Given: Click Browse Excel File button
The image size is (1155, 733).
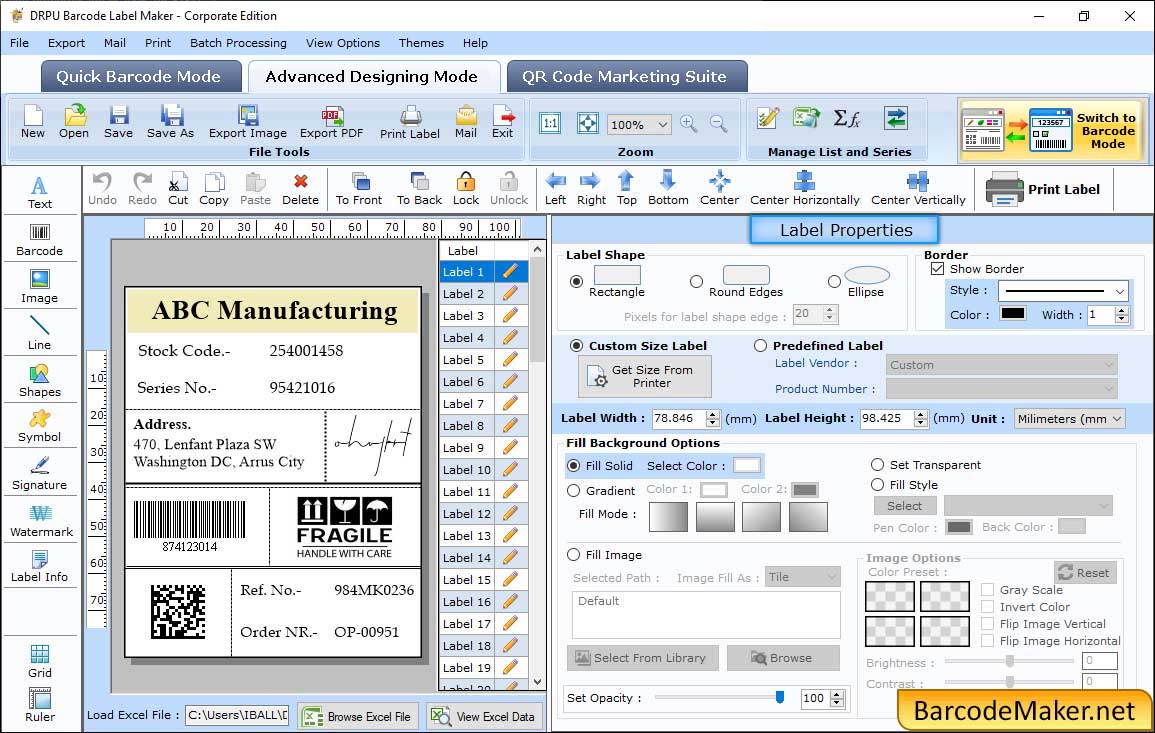Looking at the screenshot, I should [358, 716].
